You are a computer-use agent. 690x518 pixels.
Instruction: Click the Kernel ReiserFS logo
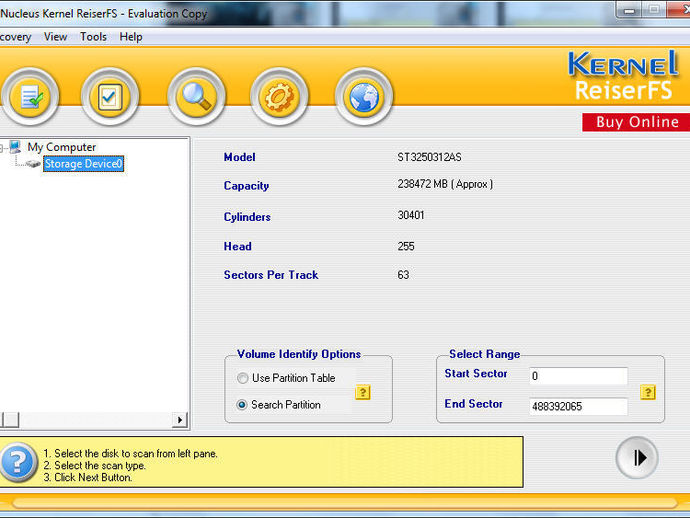[x=623, y=76]
